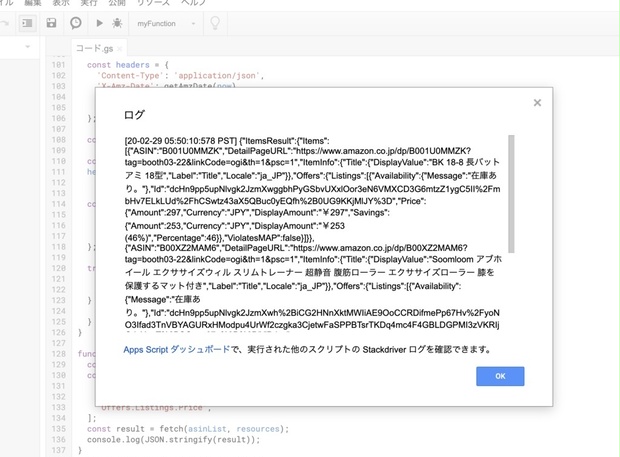Open the 実行 menu
Screen dimensions: 620x457
click(89, 3)
